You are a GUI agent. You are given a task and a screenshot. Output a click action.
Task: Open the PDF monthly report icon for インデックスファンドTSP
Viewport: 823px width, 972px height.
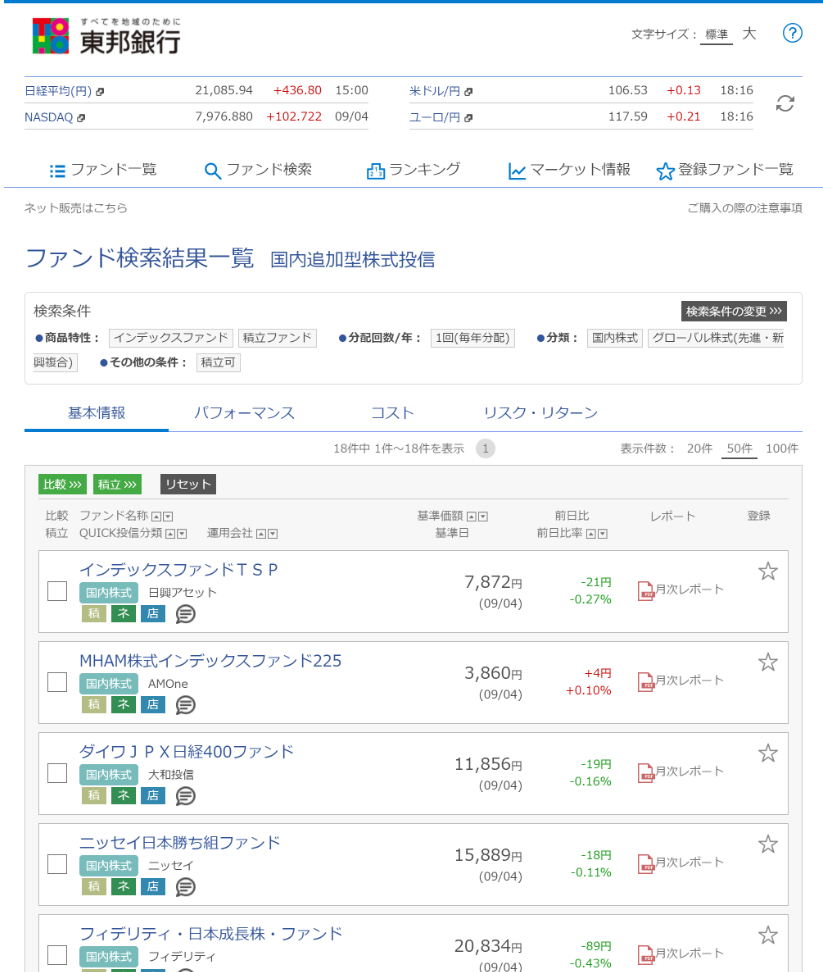coord(646,591)
